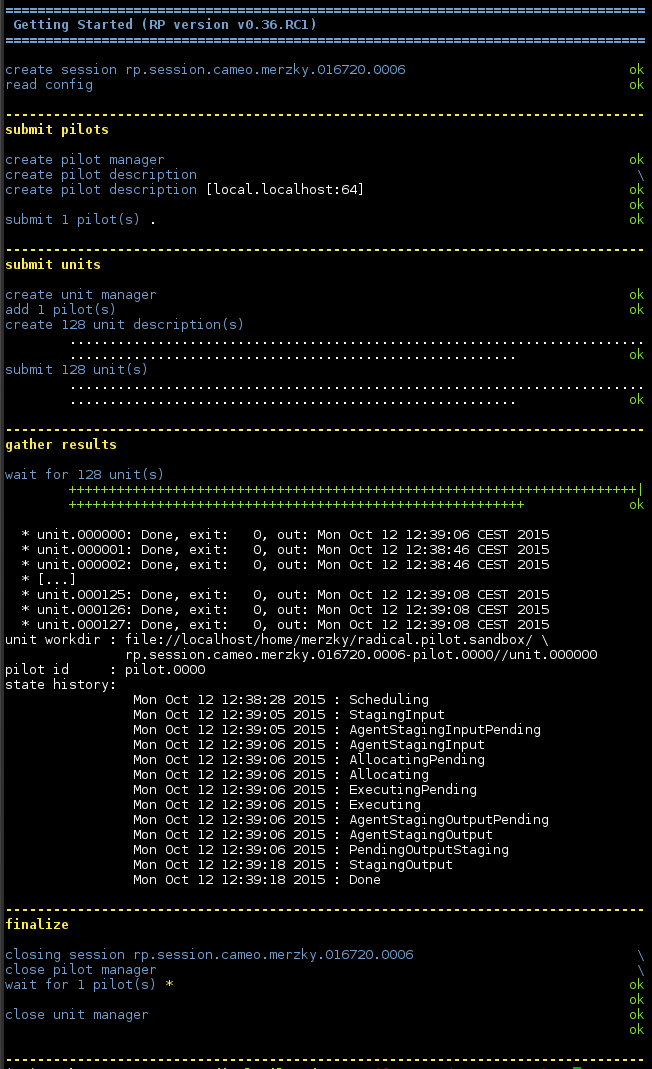Viewport: 652px width, 1069px height.
Task: Click the 'Allocating' state entry
Action: click(x=281, y=774)
